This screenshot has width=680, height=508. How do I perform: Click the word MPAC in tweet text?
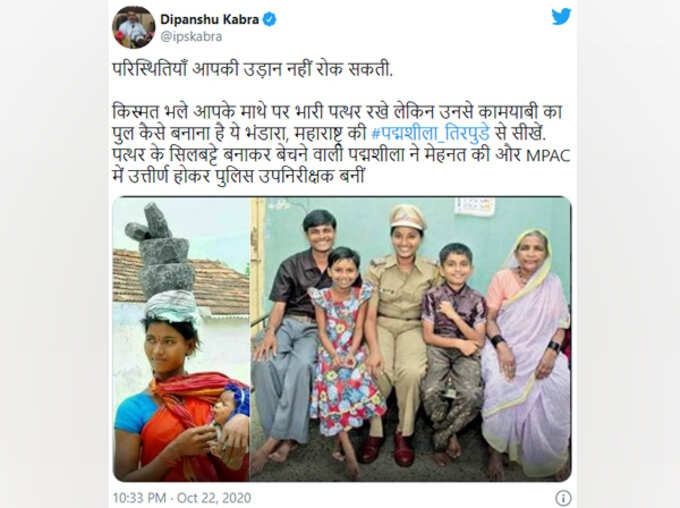(548, 156)
